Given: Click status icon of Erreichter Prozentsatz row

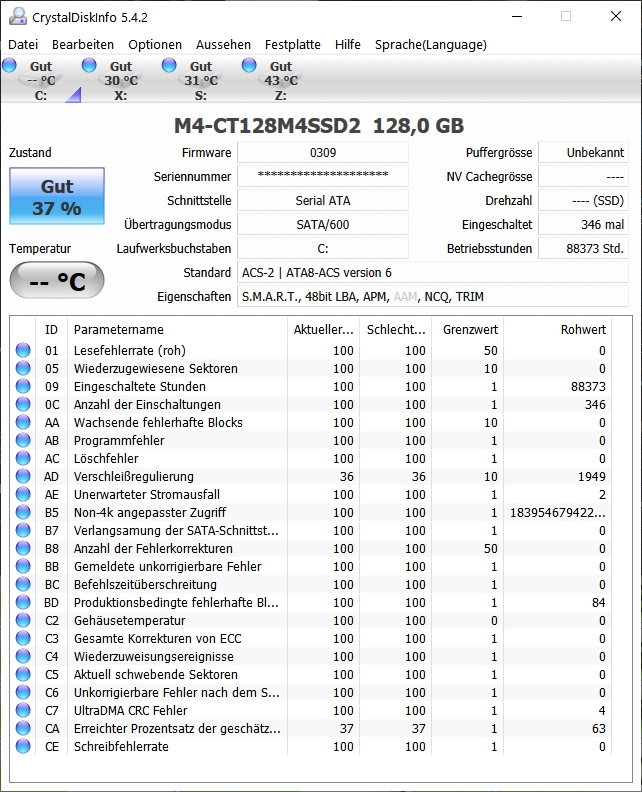Looking at the screenshot, I should [23, 728].
